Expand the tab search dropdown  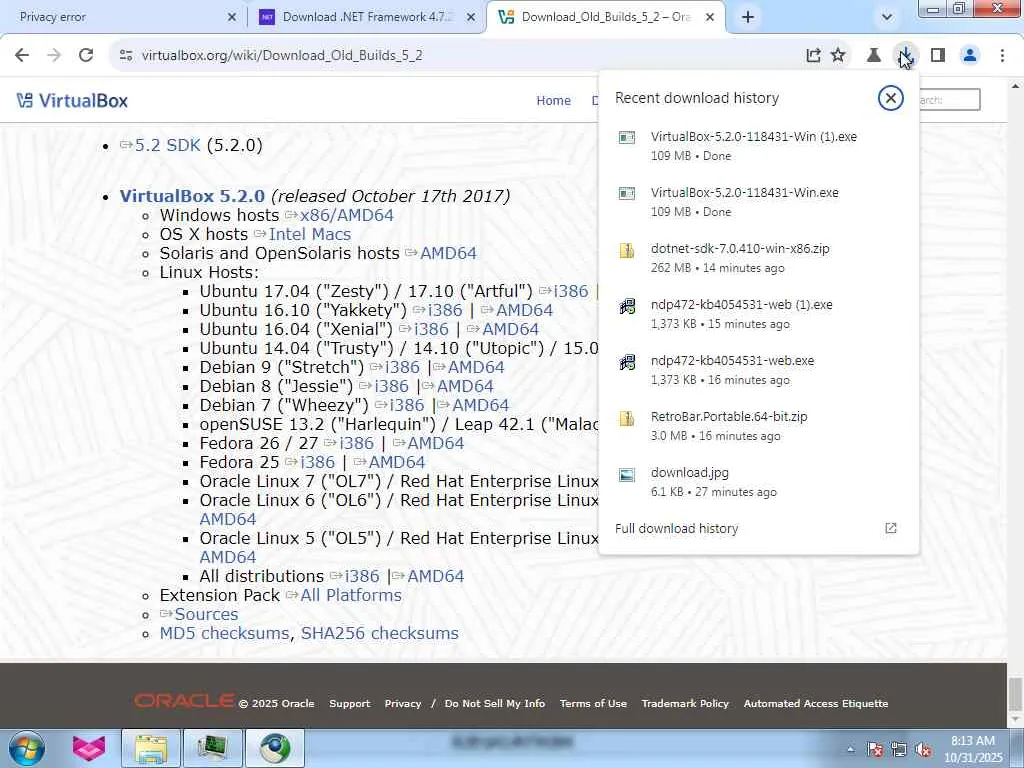point(887,17)
